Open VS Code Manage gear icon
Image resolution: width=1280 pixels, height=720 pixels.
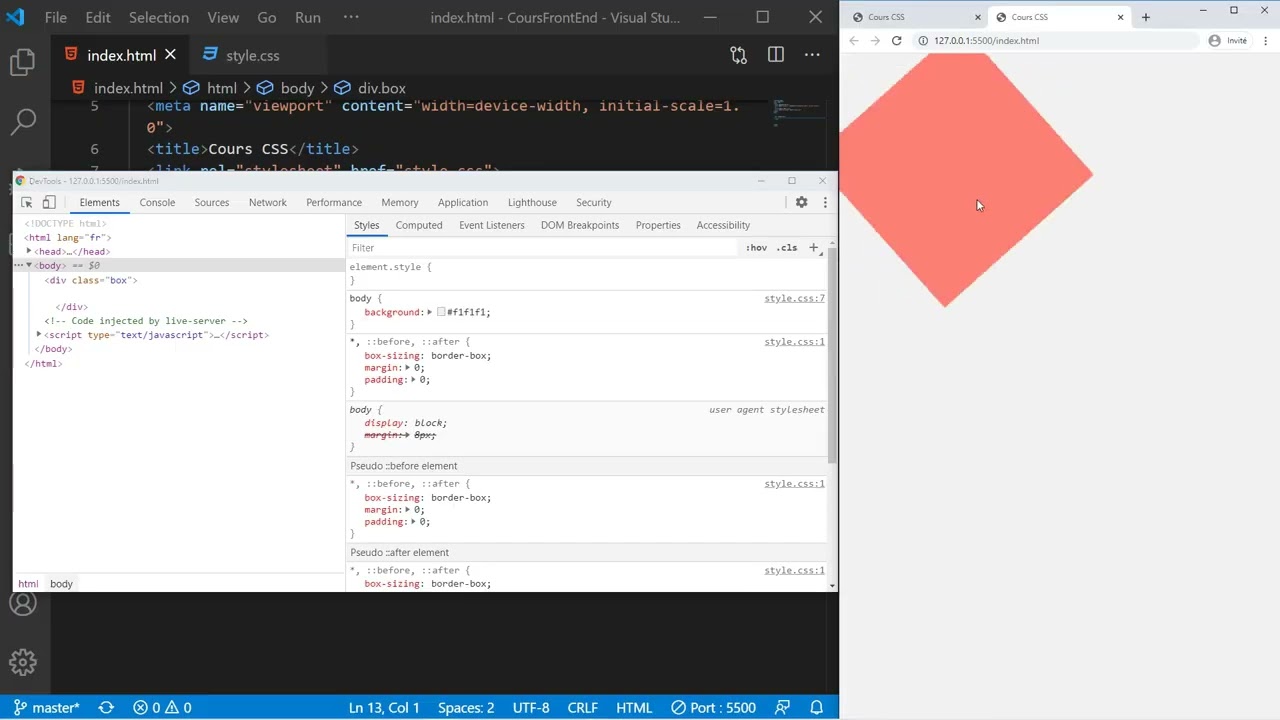click(22, 661)
